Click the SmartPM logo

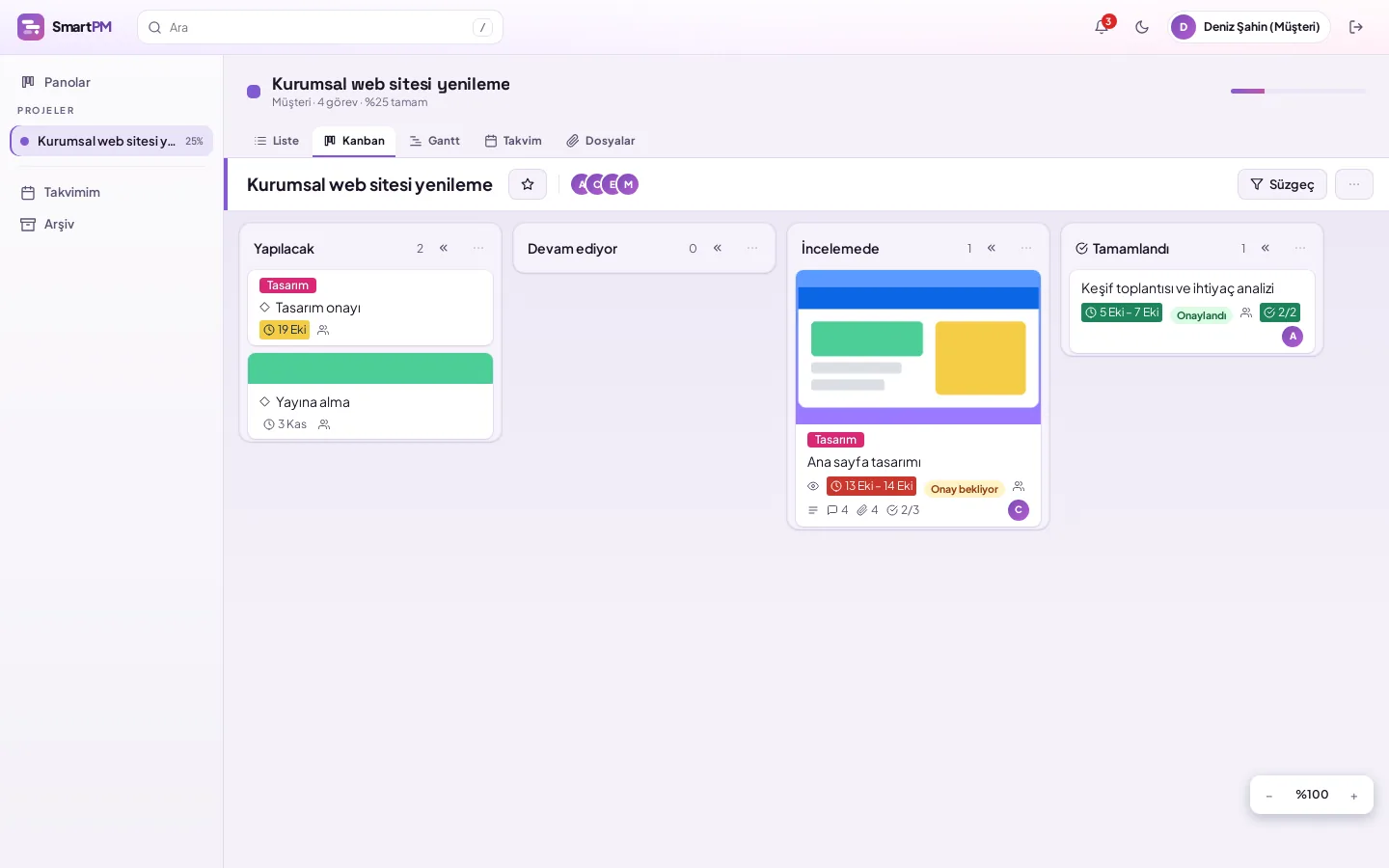65,27
